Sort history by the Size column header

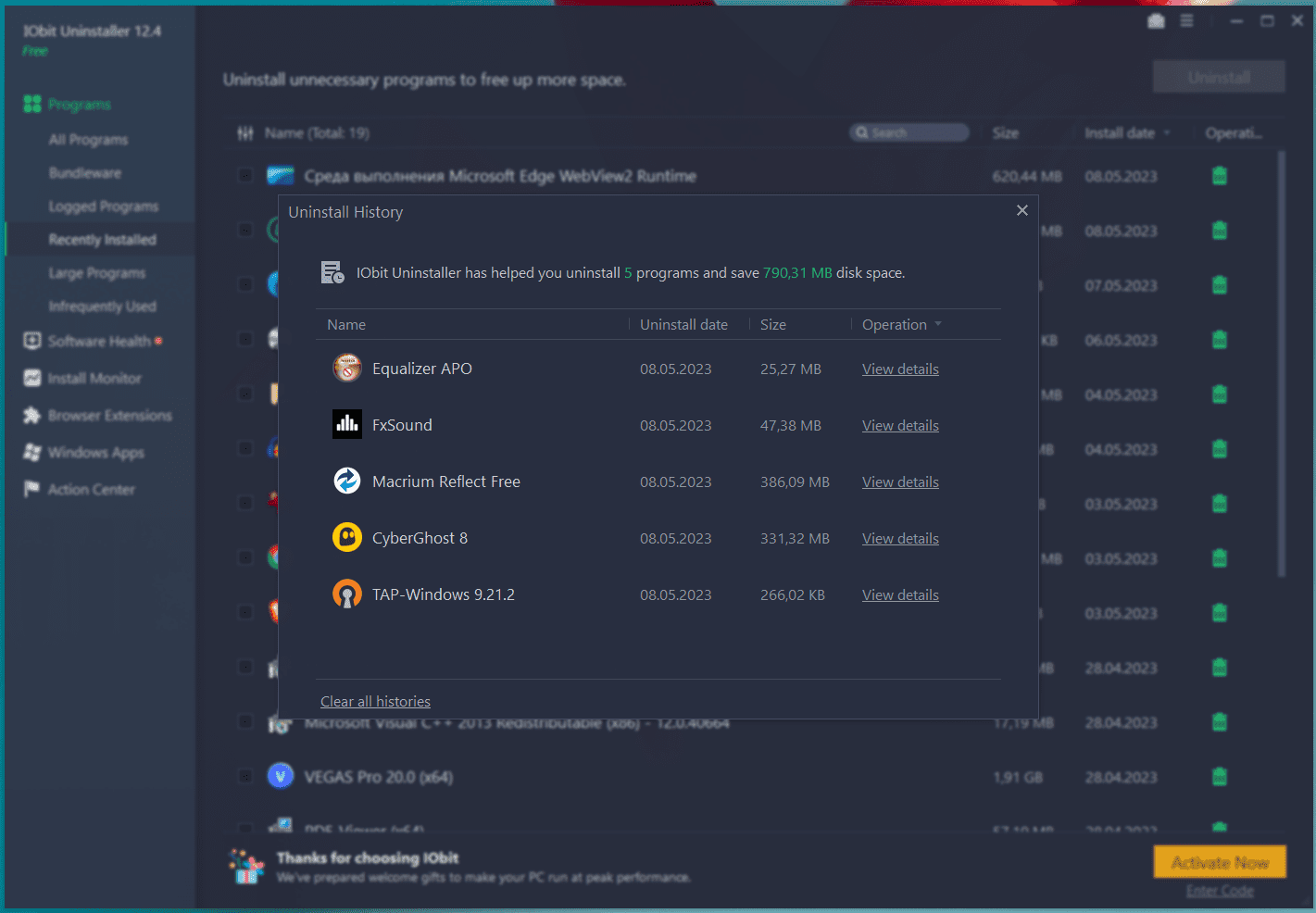773,324
